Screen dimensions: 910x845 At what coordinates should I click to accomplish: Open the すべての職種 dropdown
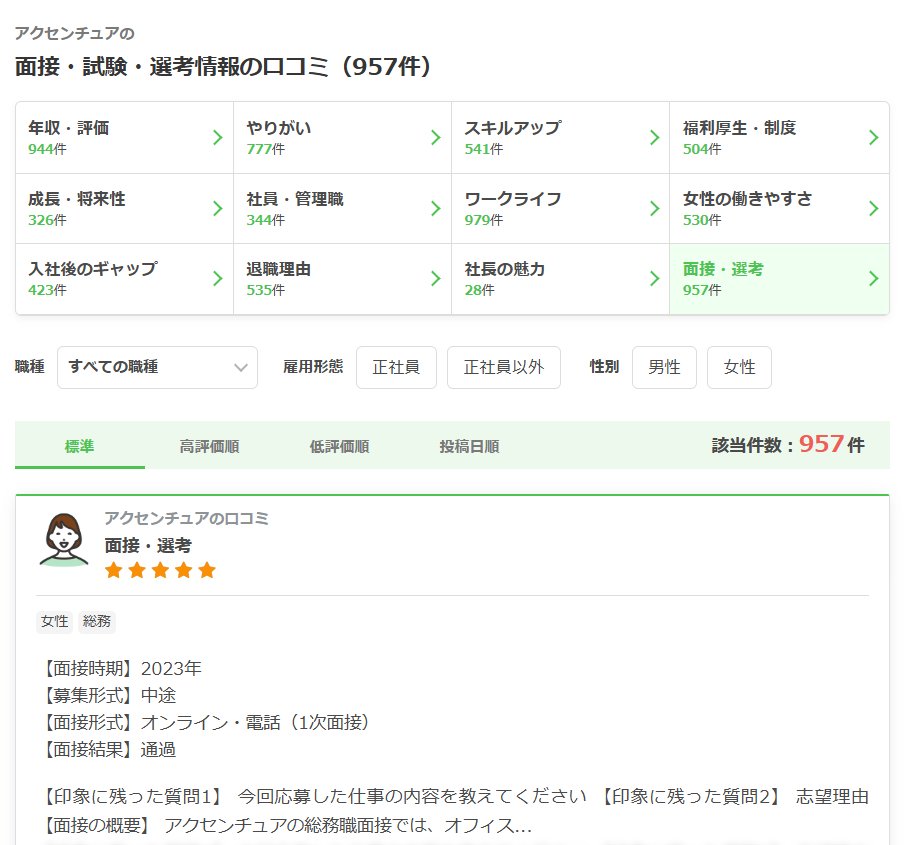click(157, 367)
